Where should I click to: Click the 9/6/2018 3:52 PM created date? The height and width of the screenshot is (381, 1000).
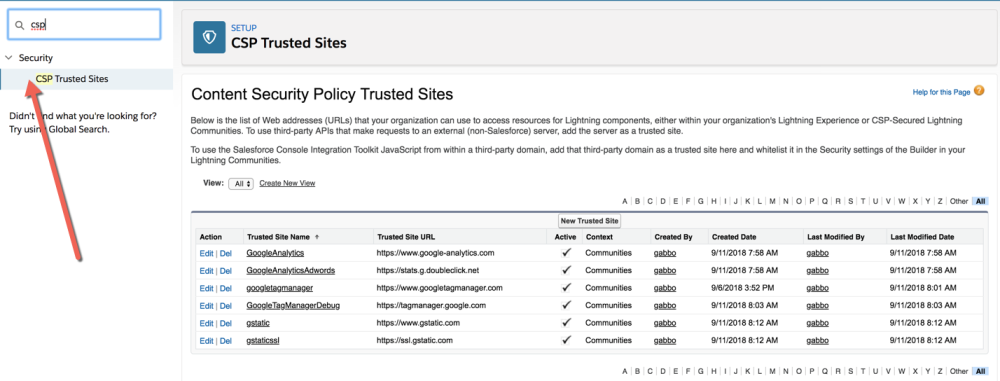coord(742,288)
